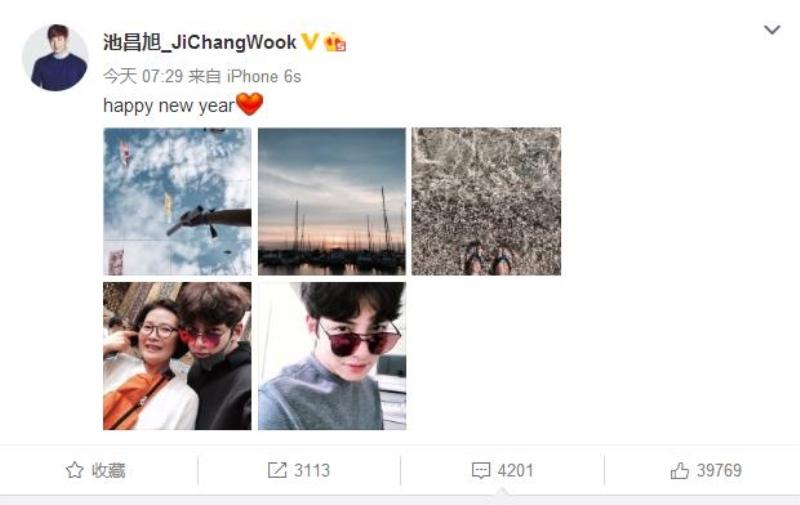Open the cloudy sky photo thumbnail
This screenshot has height=505, width=800.
(x=177, y=201)
